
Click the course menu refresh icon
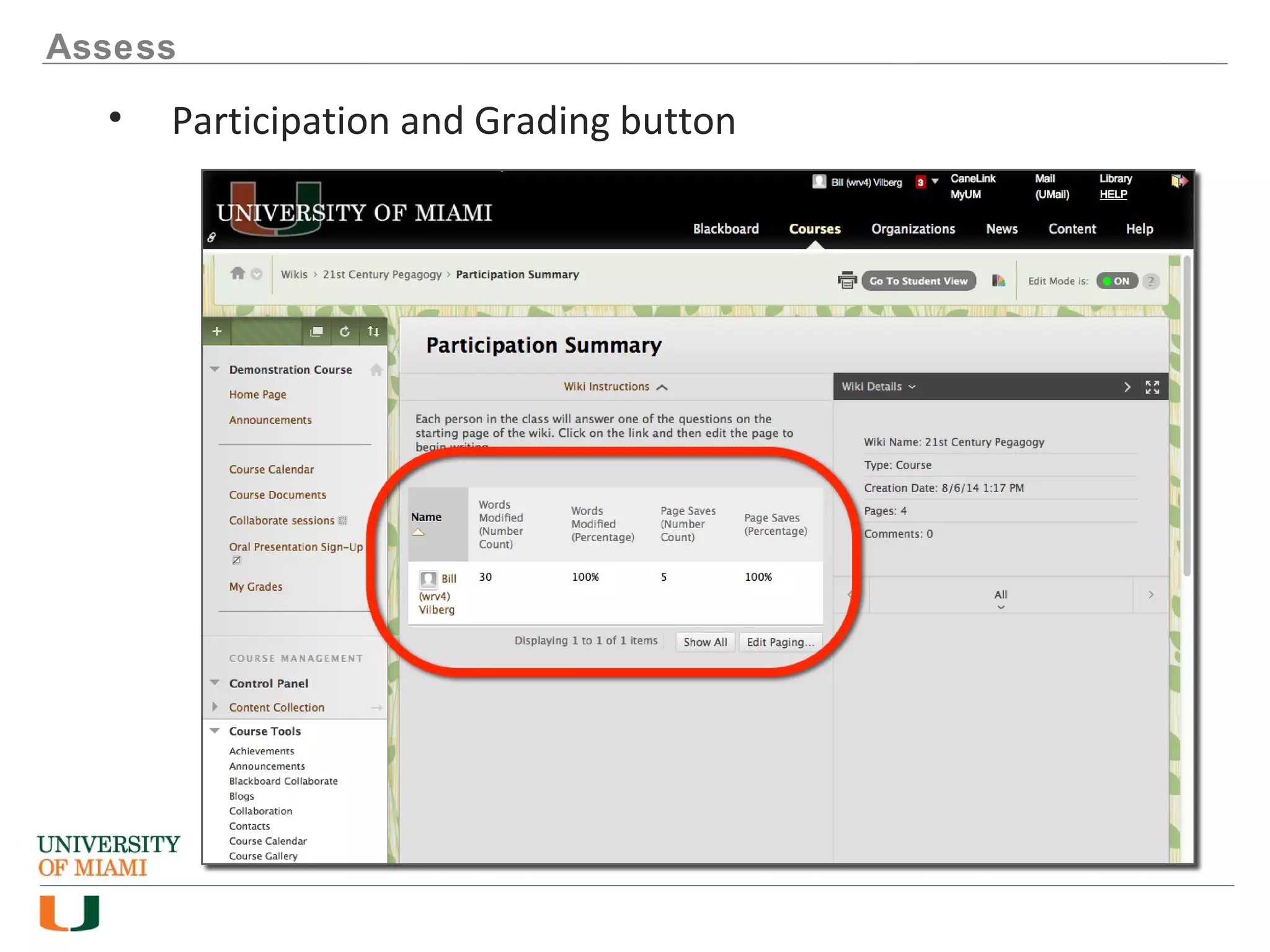[x=345, y=332]
